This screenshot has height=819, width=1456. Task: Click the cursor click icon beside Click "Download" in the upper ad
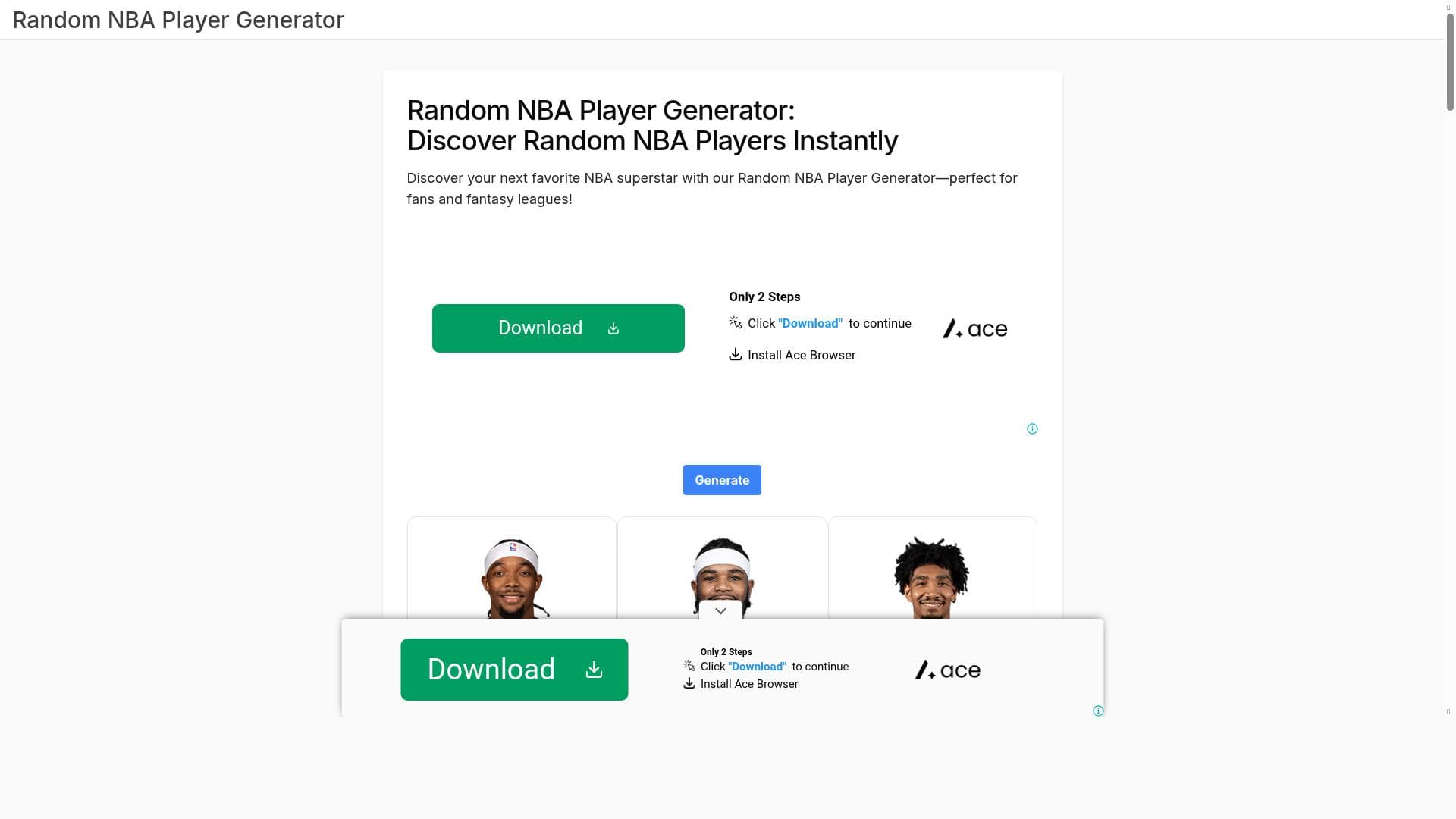click(x=735, y=322)
